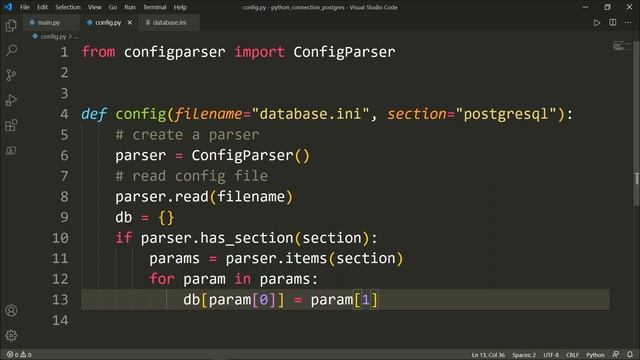Open the More Actions ellipsis menu
Viewport: 640px width, 360px height.
pos(628,22)
